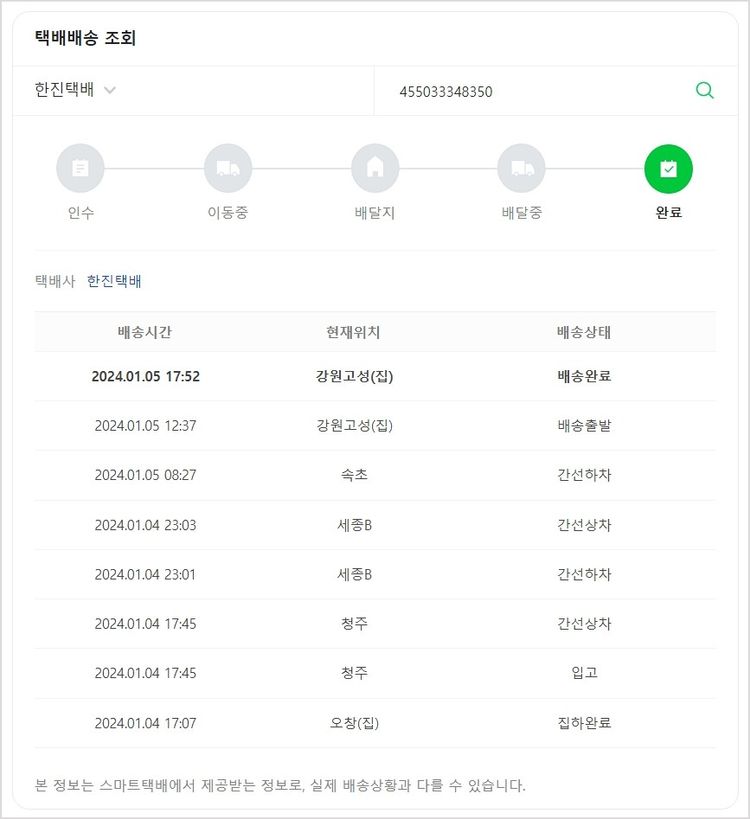The height and width of the screenshot is (819, 750).
Task: Select the 집하완료 status cell
Action: point(584,723)
